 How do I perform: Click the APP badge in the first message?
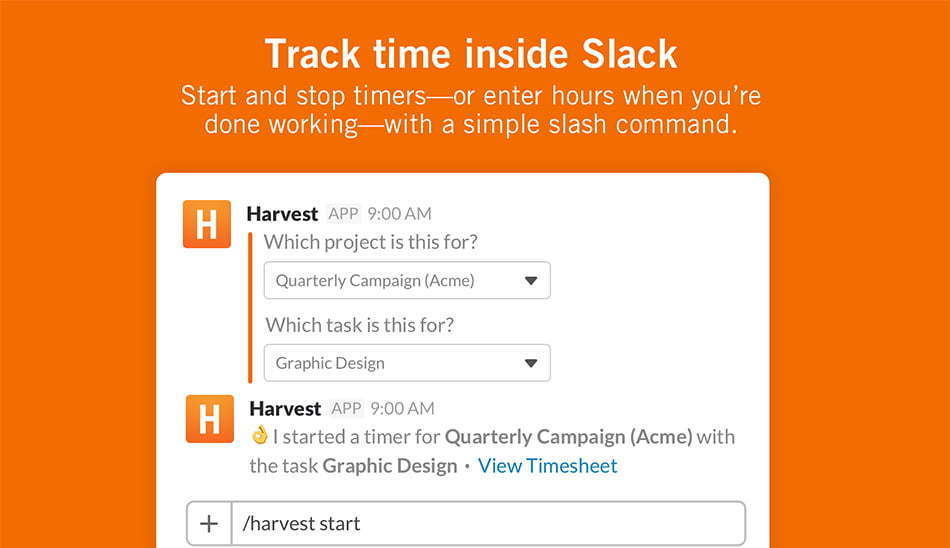point(344,213)
